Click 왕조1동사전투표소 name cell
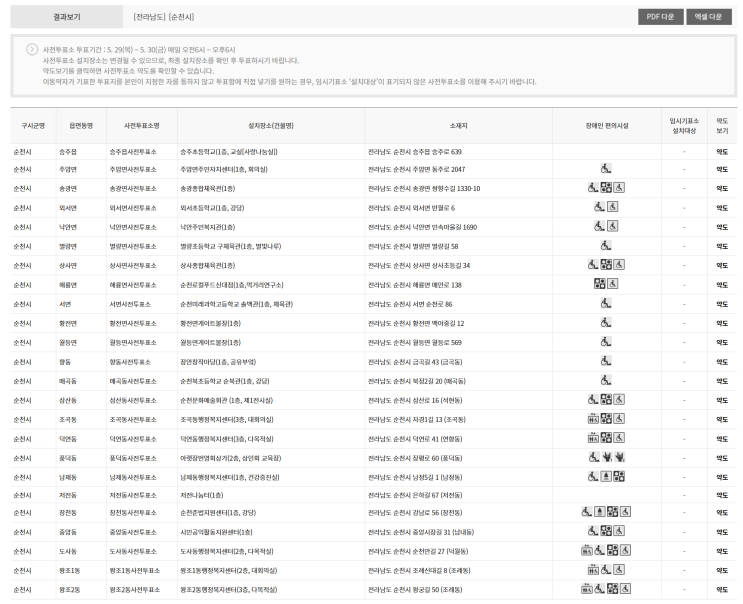The width and height of the screenshot is (743, 604). point(135,571)
